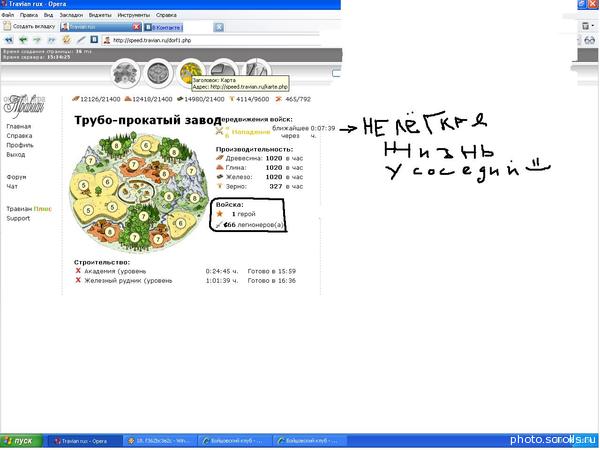Click wood stock 12126/21400
This screenshot has height=450, width=600.
pos(96,99)
